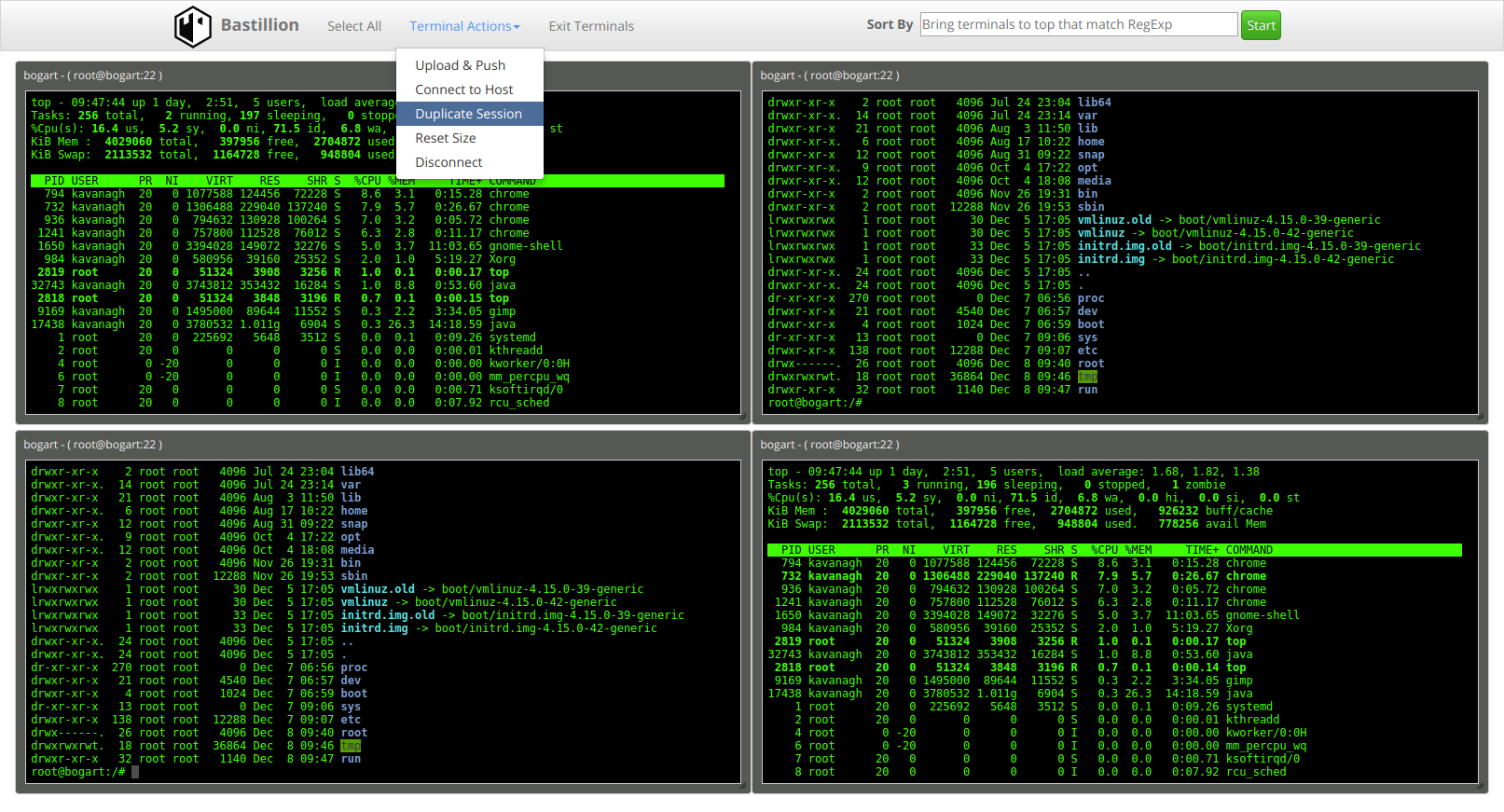Screen dimensions: 1504x812
Task: Click rcu_sched process in bottom-right terminal
Action: click(x=1256, y=772)
